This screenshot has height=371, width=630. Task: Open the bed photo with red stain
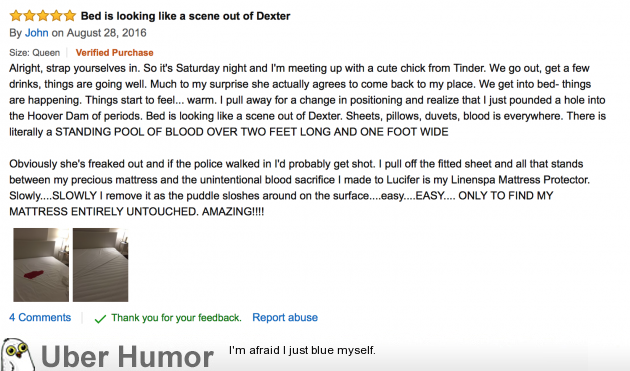pyautogui.click(x=41, y=265)
